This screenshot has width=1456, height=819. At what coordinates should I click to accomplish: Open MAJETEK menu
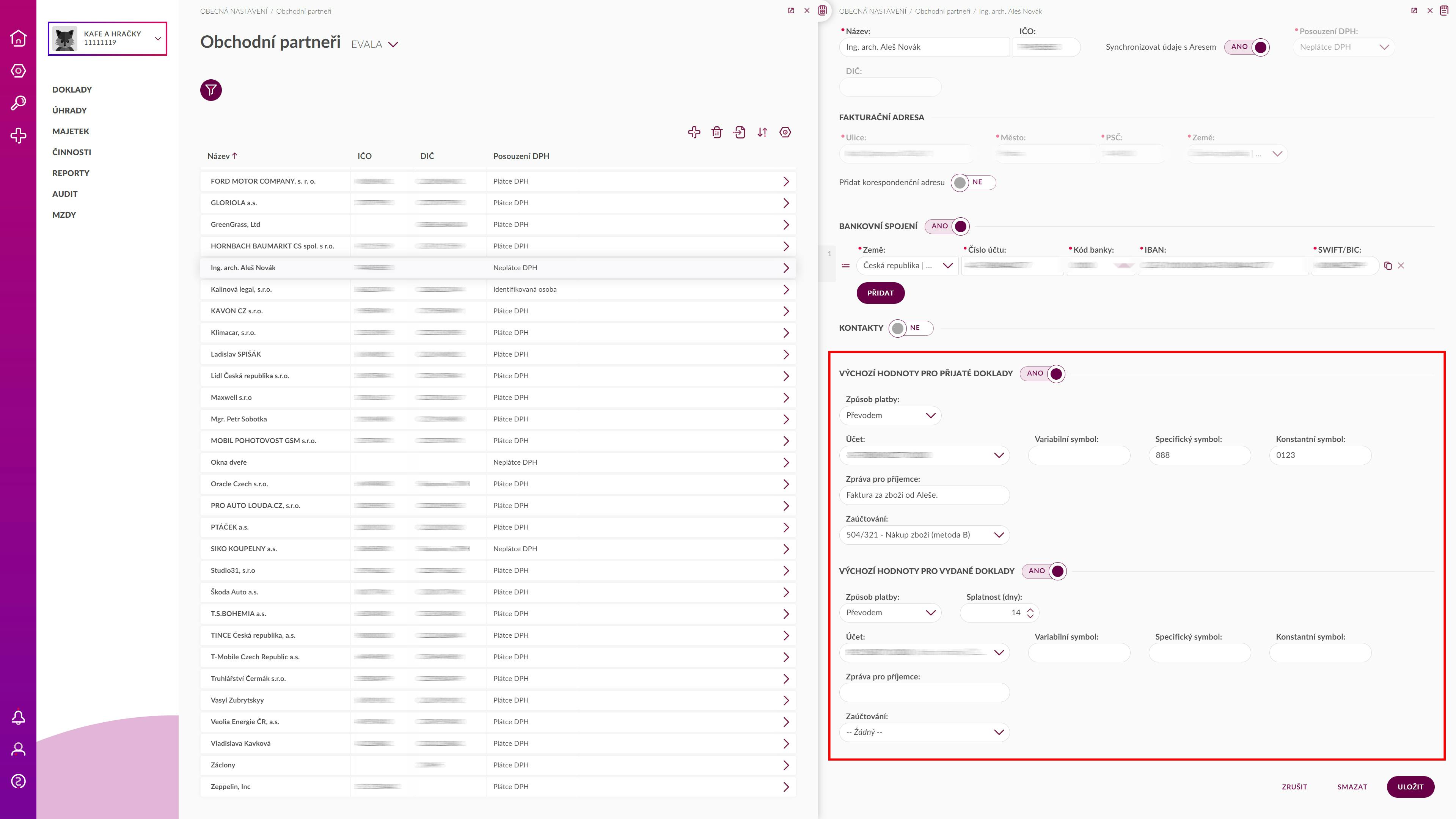[x=71, y=132]
